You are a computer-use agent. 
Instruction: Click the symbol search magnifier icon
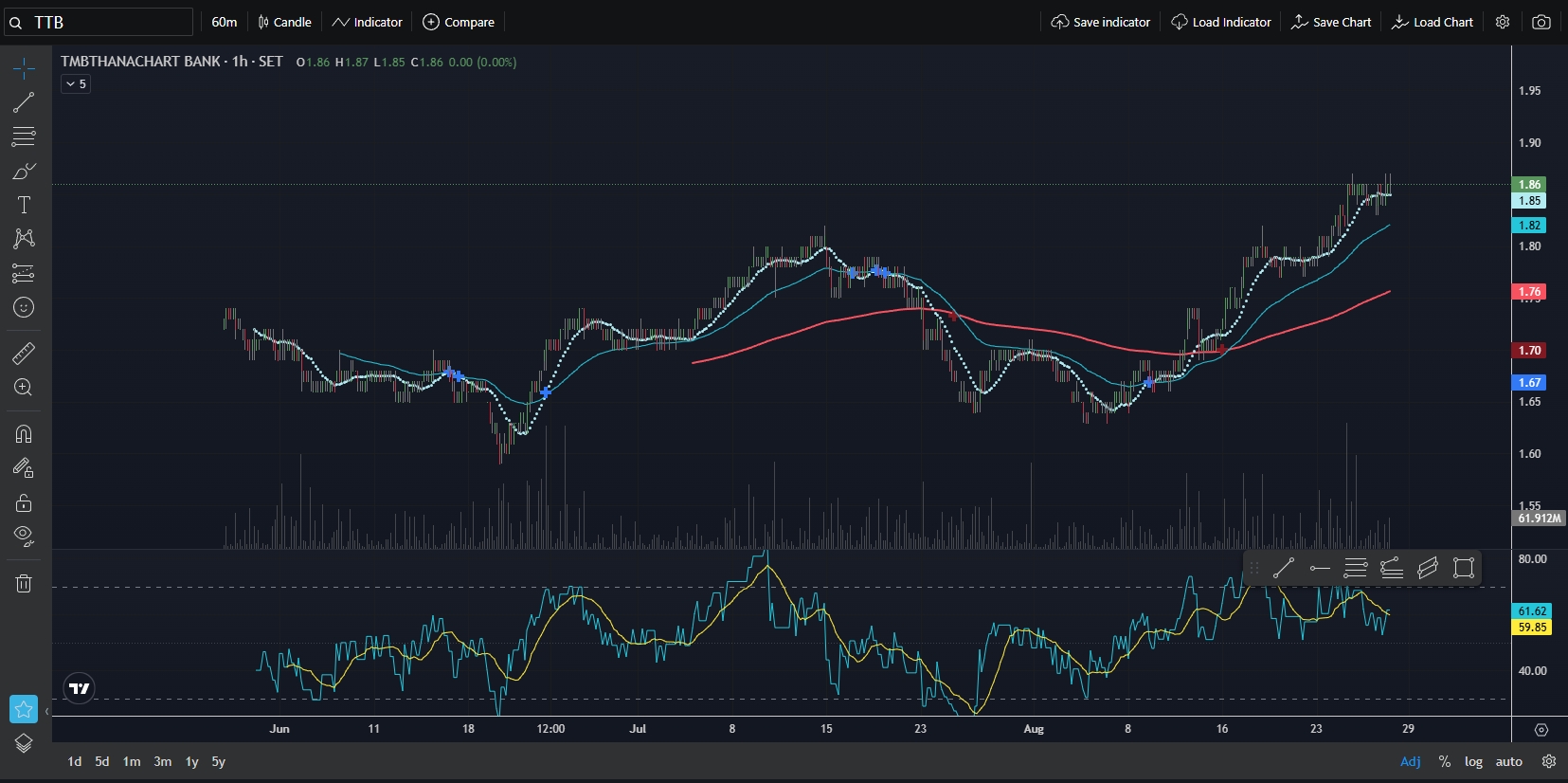click(16, 23)
